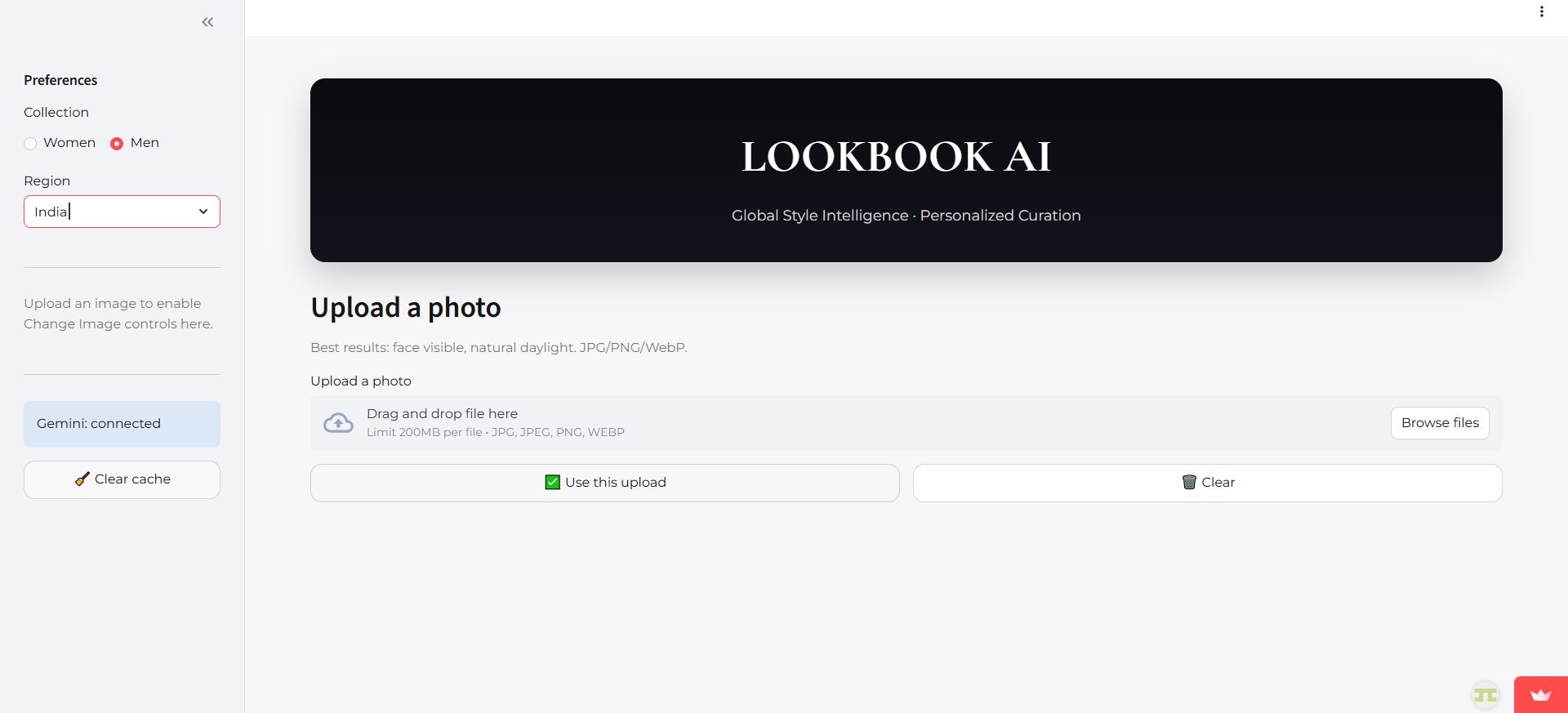Click the Upload a photo heading

(x=406, y=308)
